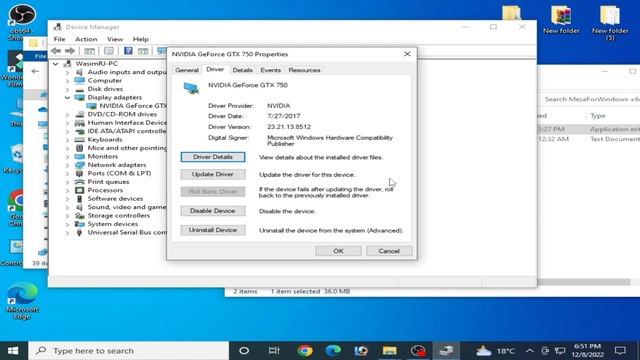The height and width of the screenshot is (360, 640).
Task: Click the Mice and other pointing devices icon
Action: (x=80, y=148)
